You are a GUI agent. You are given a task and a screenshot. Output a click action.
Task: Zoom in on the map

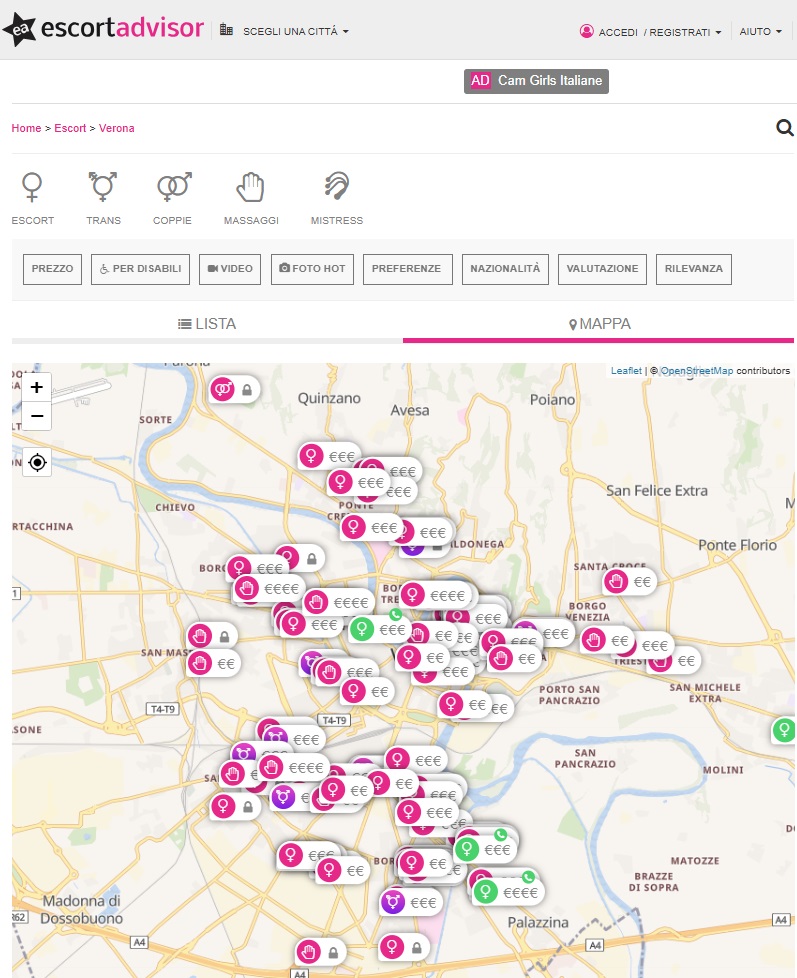coord(37,388)
